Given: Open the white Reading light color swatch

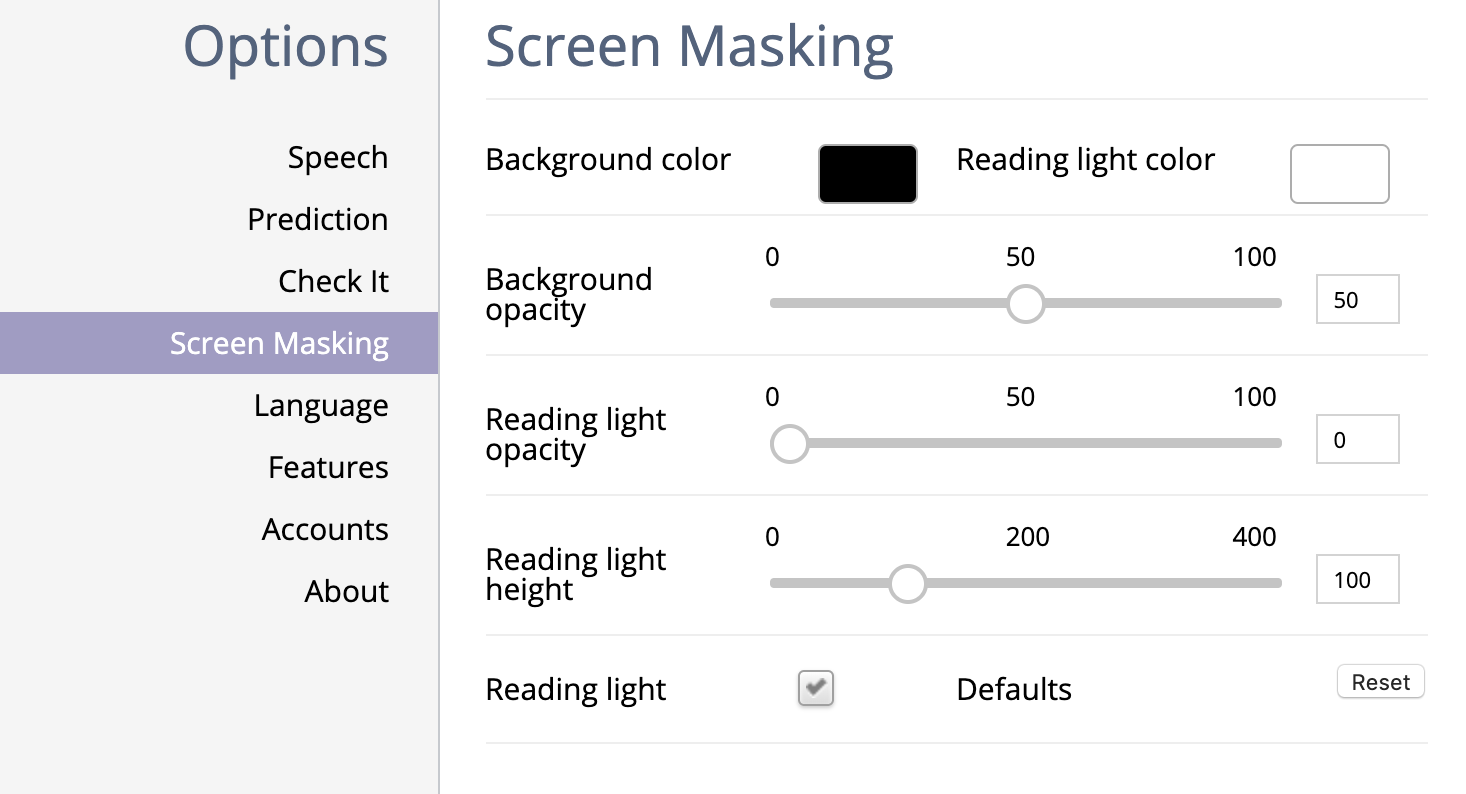Looking at the screenshot, I should [x=1339, y=174].
